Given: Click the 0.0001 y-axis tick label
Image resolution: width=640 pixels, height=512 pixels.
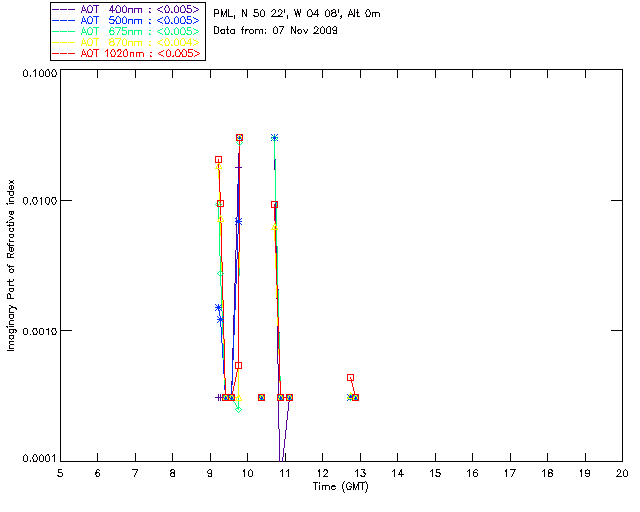Looking at the screenshot, I should 40,459.
